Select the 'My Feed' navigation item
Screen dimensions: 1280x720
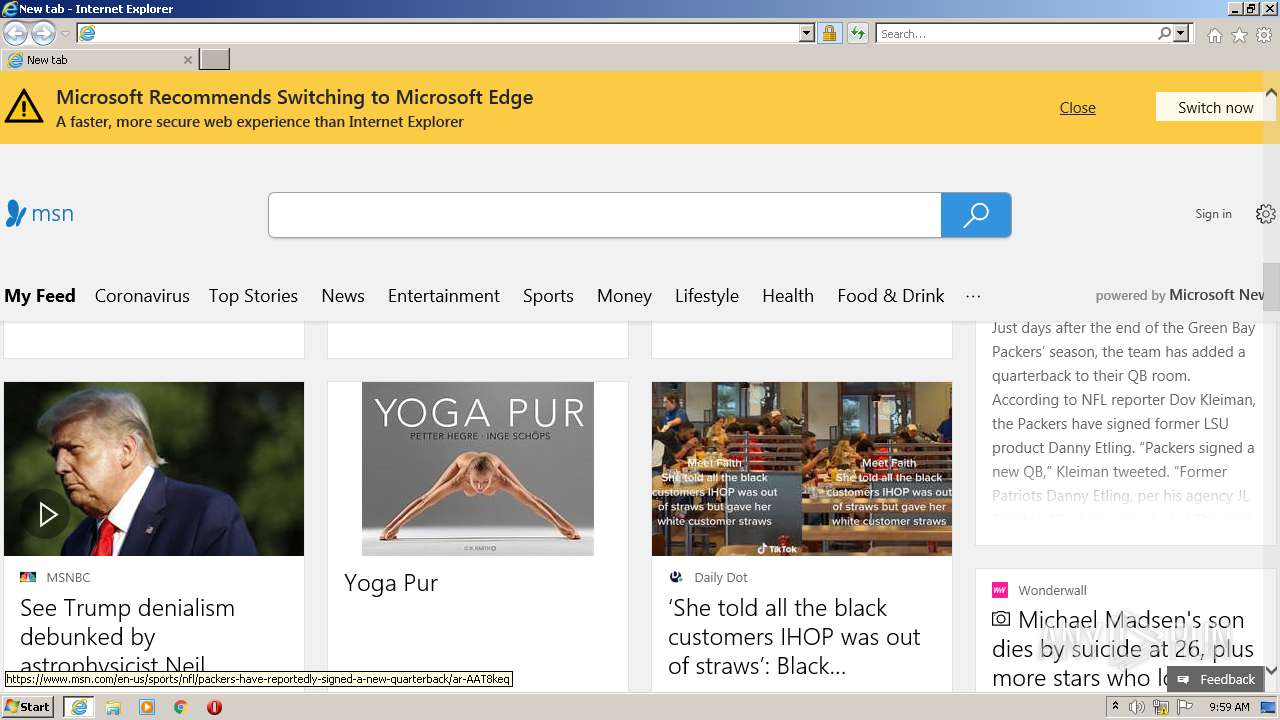click(x=40, y=296)
